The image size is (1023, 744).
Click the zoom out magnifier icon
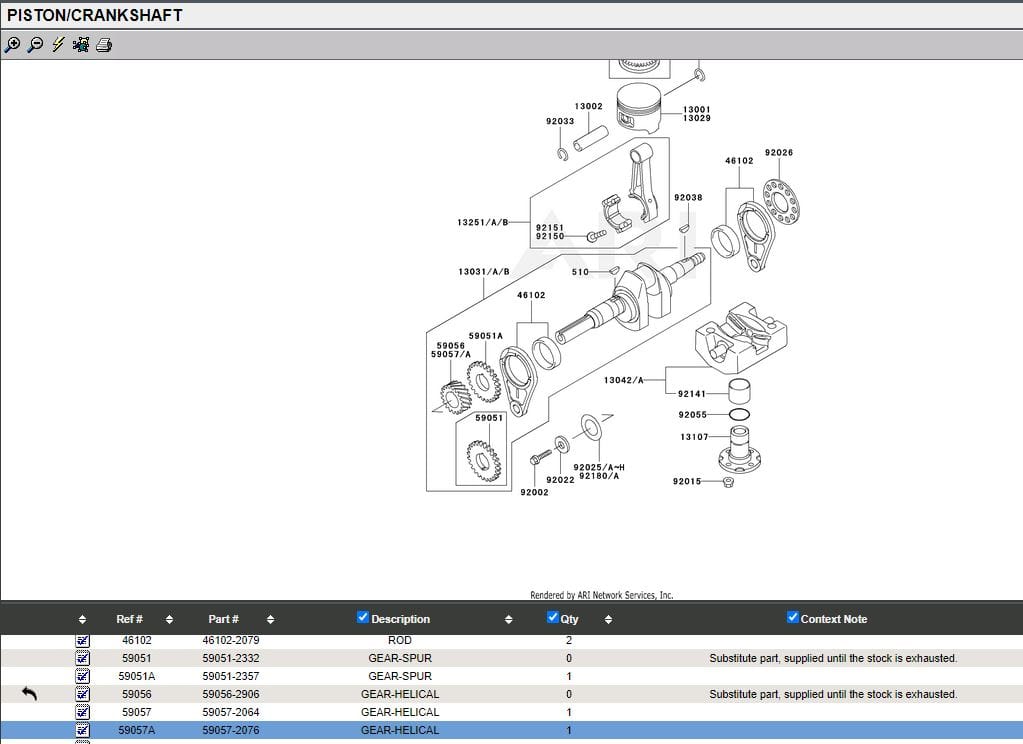35,44
